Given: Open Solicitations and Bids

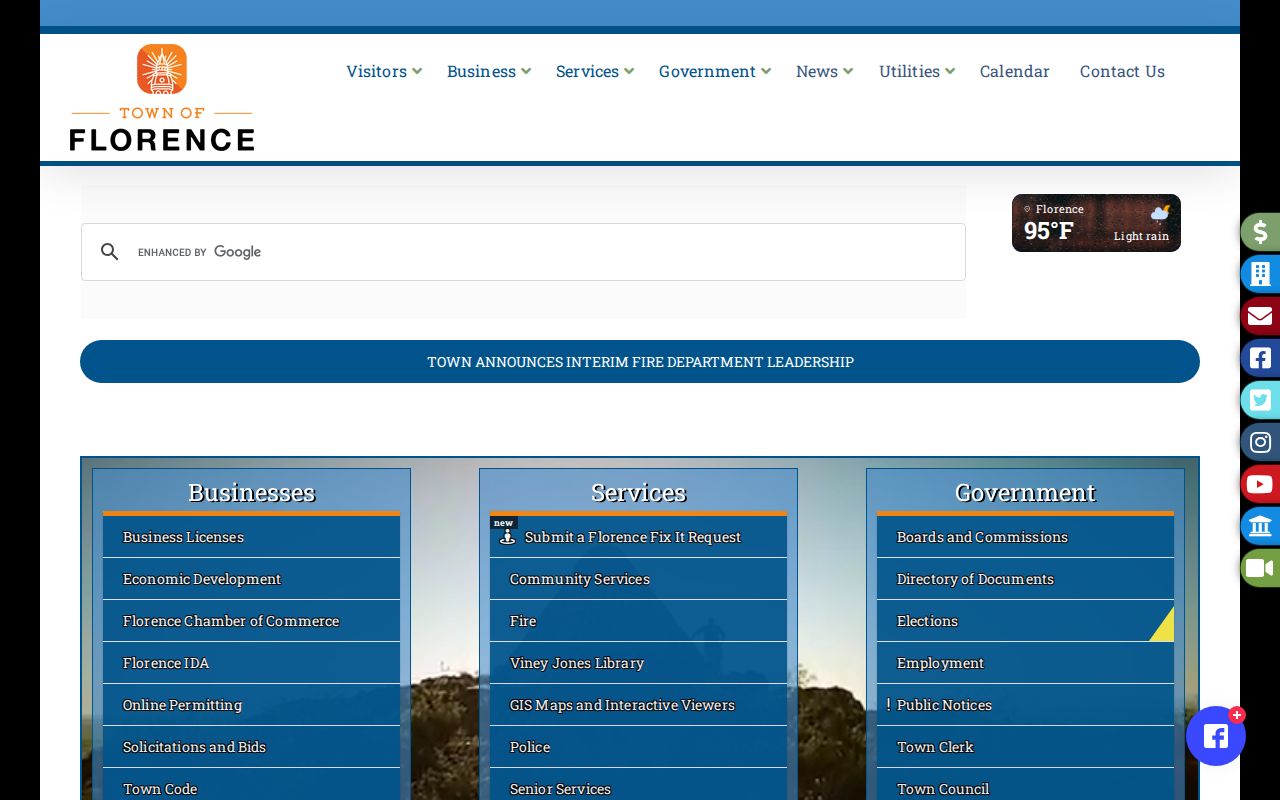Looking at the screenshot, I should tap(251, 747).
